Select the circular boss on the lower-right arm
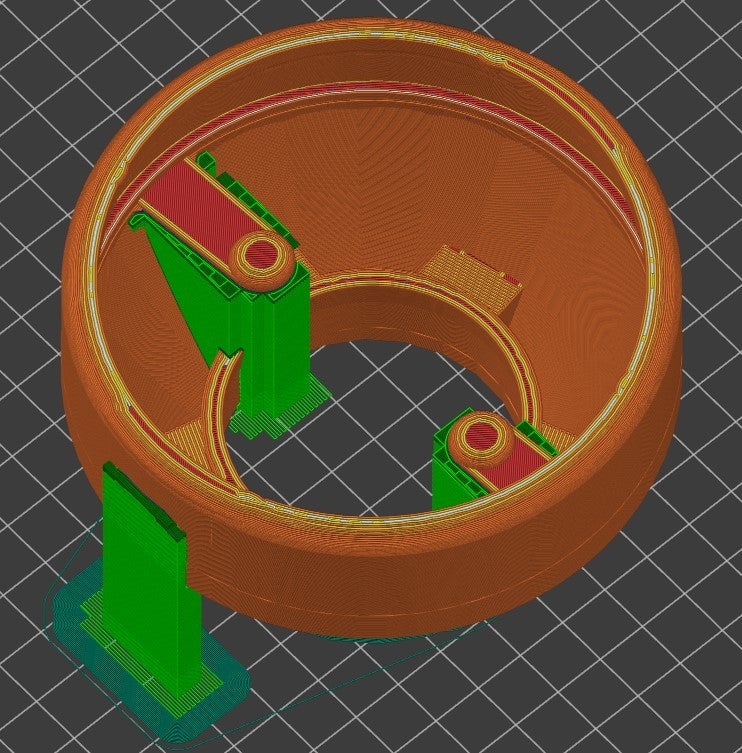Viewport: 742px width, 753px height. 479,440
